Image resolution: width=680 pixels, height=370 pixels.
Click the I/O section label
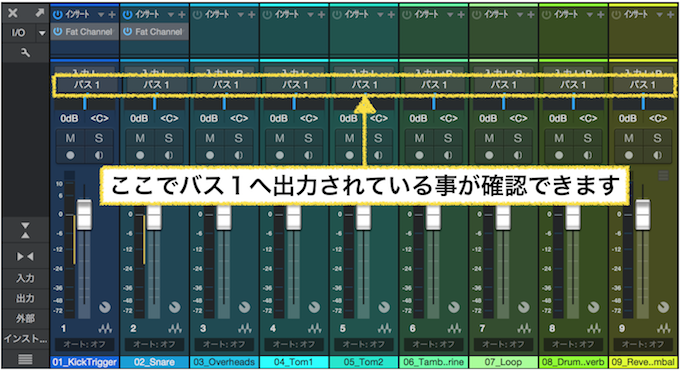19,33
